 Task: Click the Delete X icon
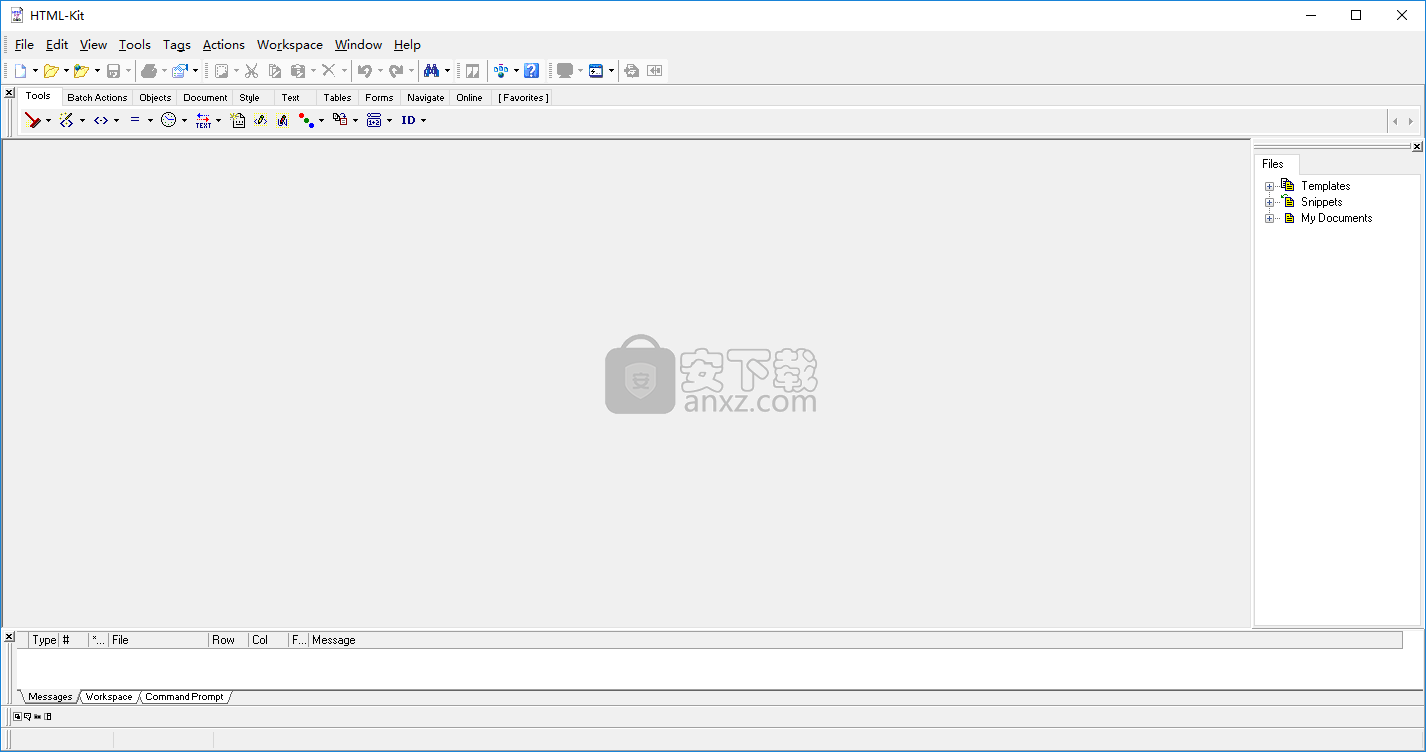[328, 71]
